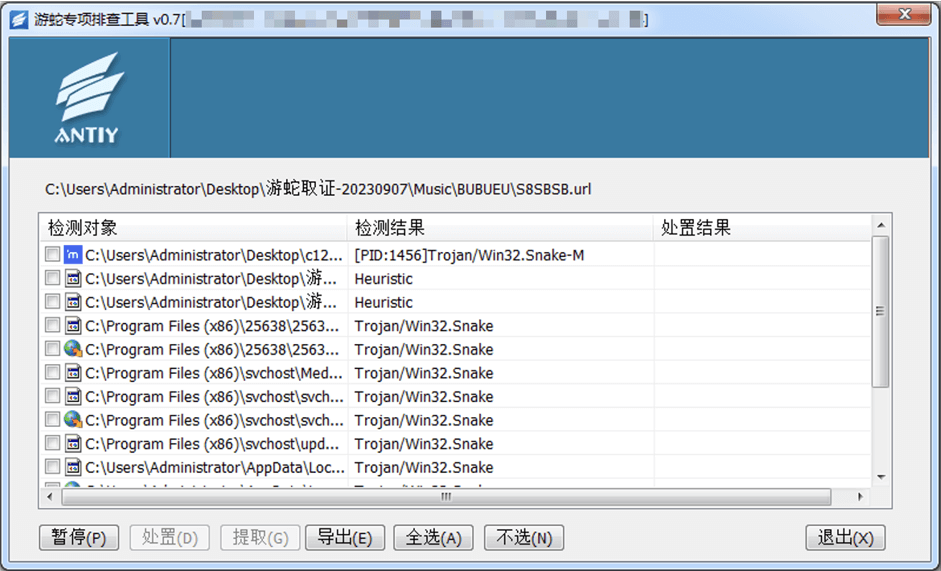Close the 游蛇专项排查工具 window
This screenshot has width=941, height=571.
(904, 14)
